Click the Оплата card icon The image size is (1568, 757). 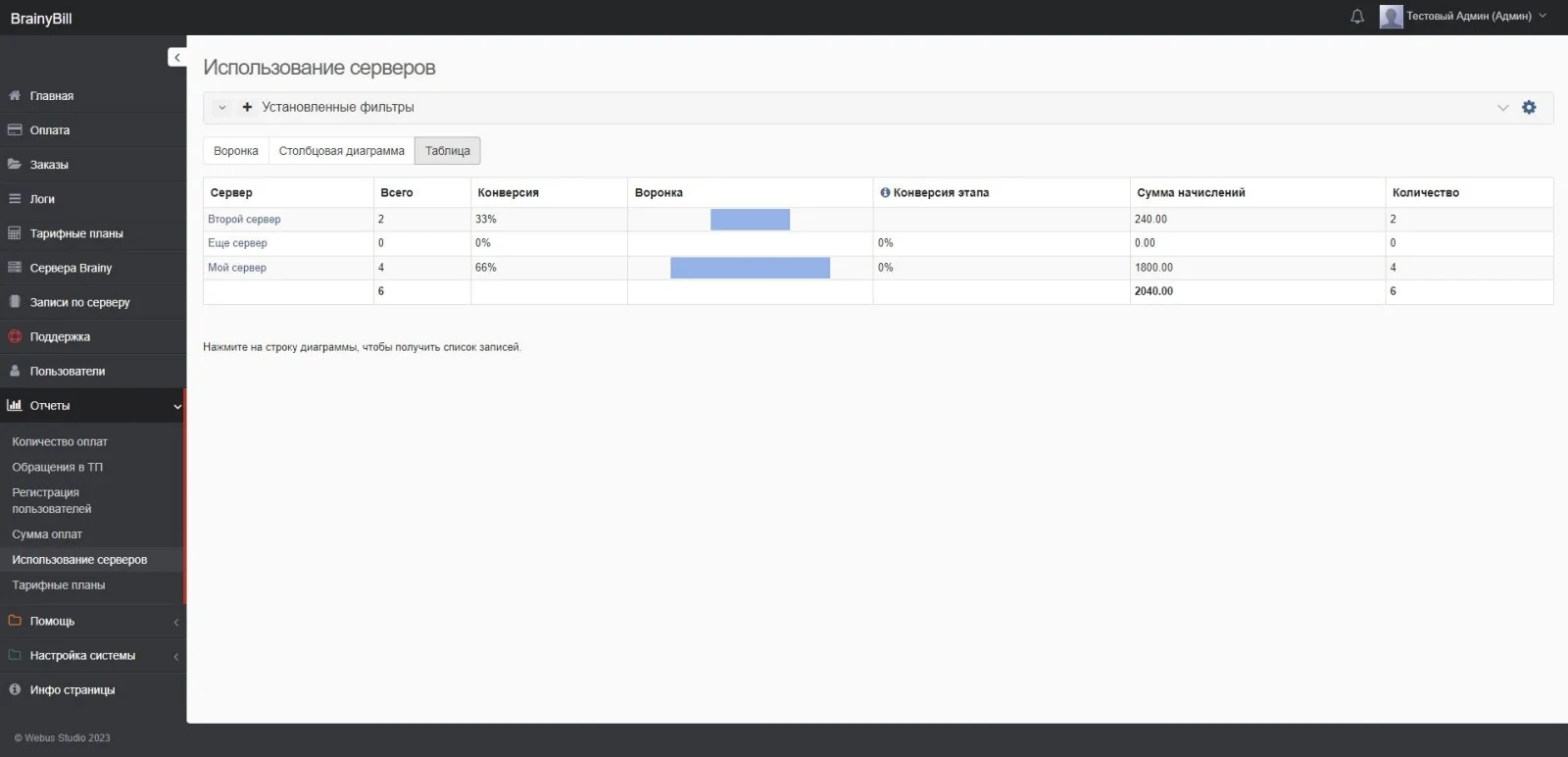pos(15,130)
